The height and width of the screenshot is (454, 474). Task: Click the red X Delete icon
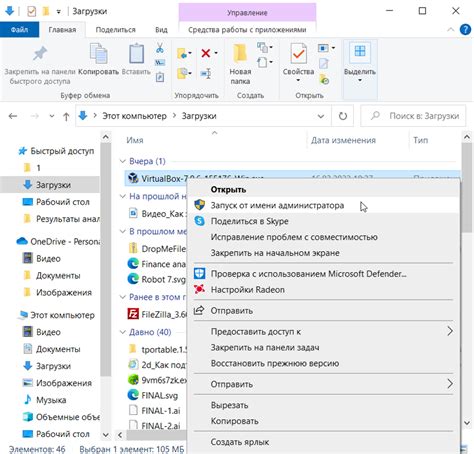pos(206,53)
